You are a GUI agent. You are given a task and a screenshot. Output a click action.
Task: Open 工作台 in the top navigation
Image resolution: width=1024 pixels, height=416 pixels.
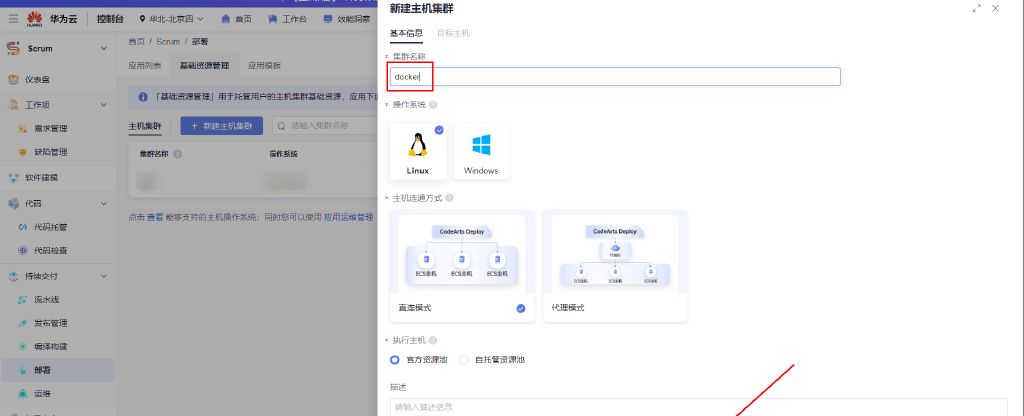pos(287,19)
